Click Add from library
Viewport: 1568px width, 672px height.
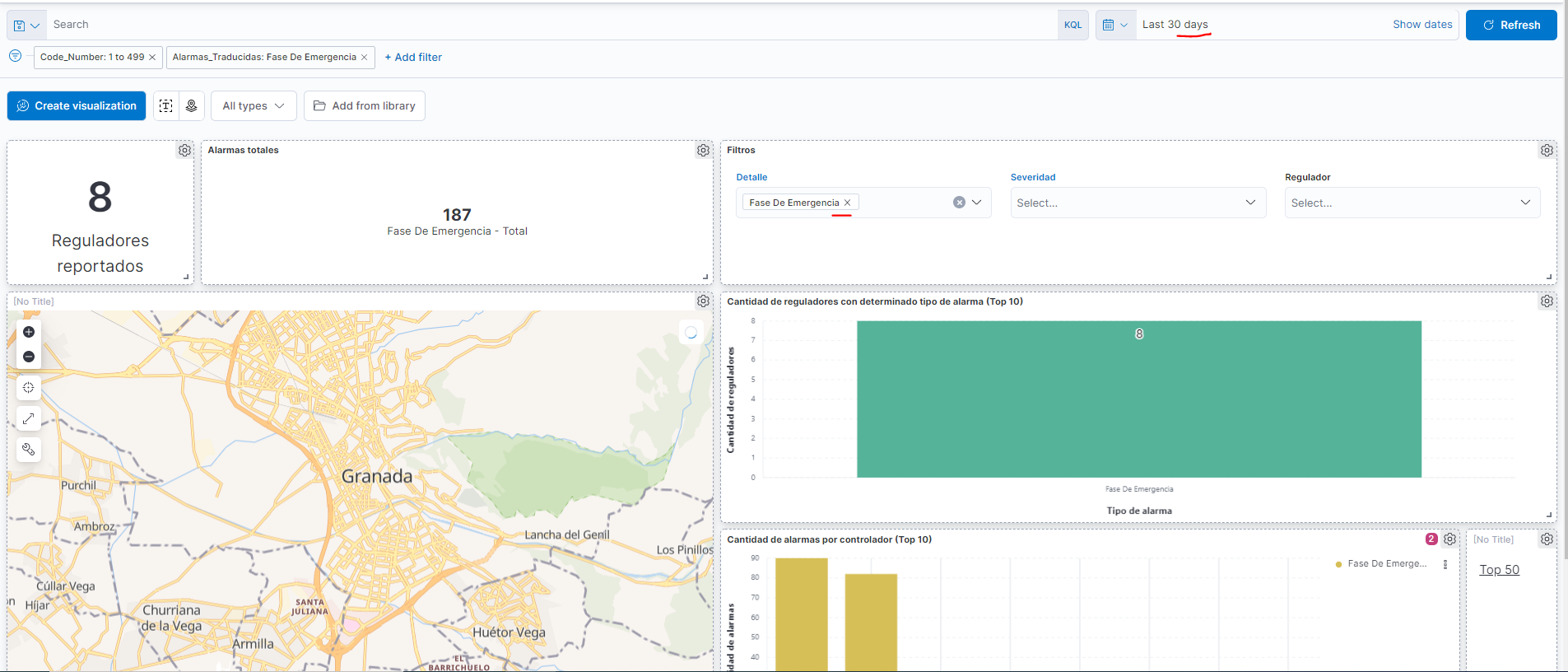pyautogui.click(x=365, y=105)
